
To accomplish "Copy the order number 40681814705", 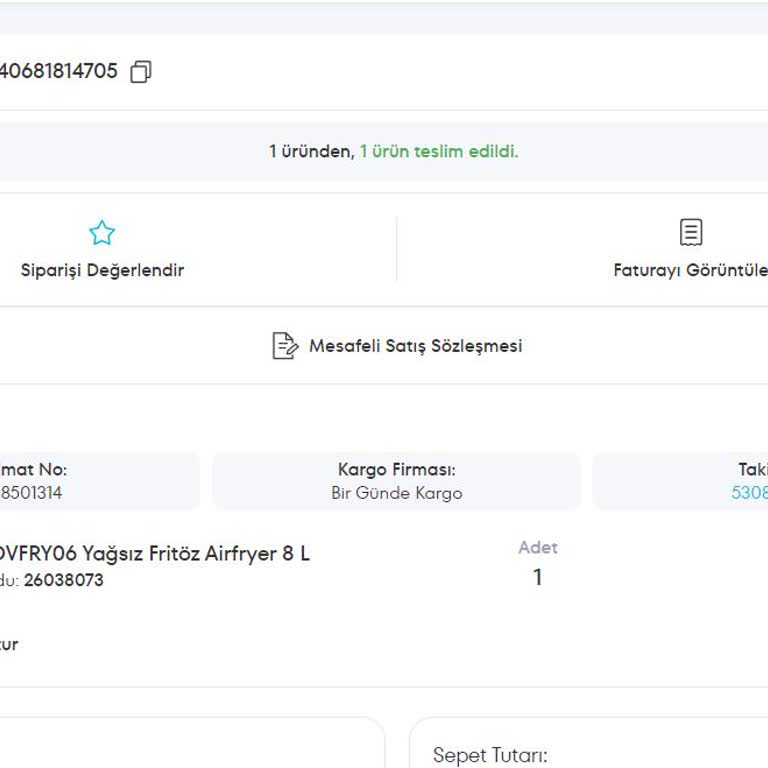I will [141, 72].
